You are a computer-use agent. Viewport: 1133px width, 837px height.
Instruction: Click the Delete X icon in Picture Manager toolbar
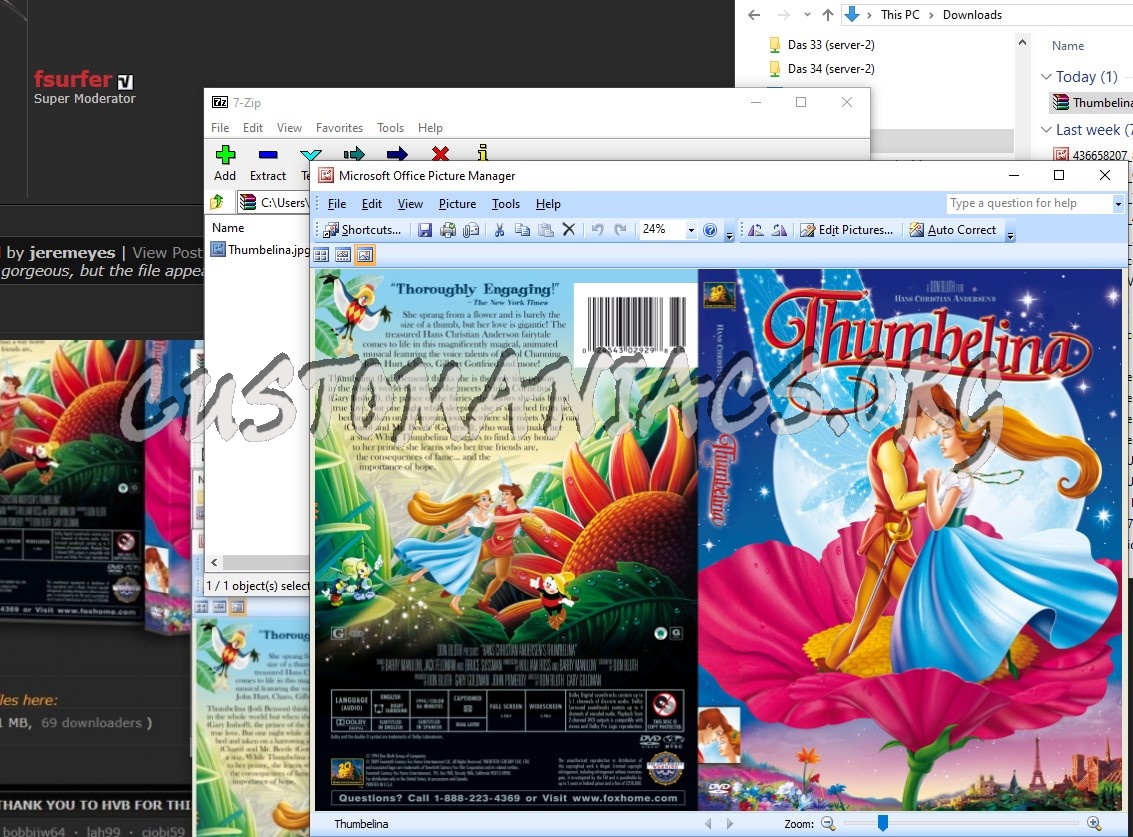point(569,230)
